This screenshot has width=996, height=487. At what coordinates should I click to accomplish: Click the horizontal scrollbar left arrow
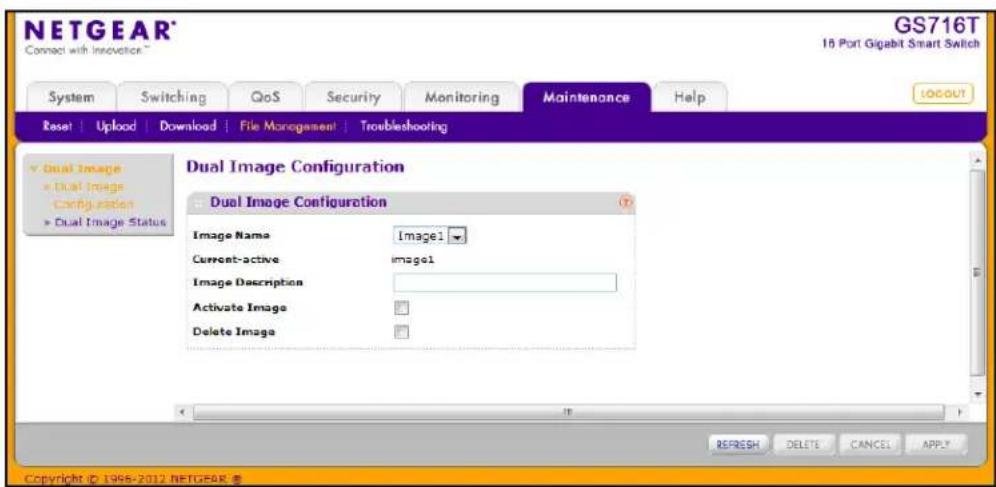point(183,411)
